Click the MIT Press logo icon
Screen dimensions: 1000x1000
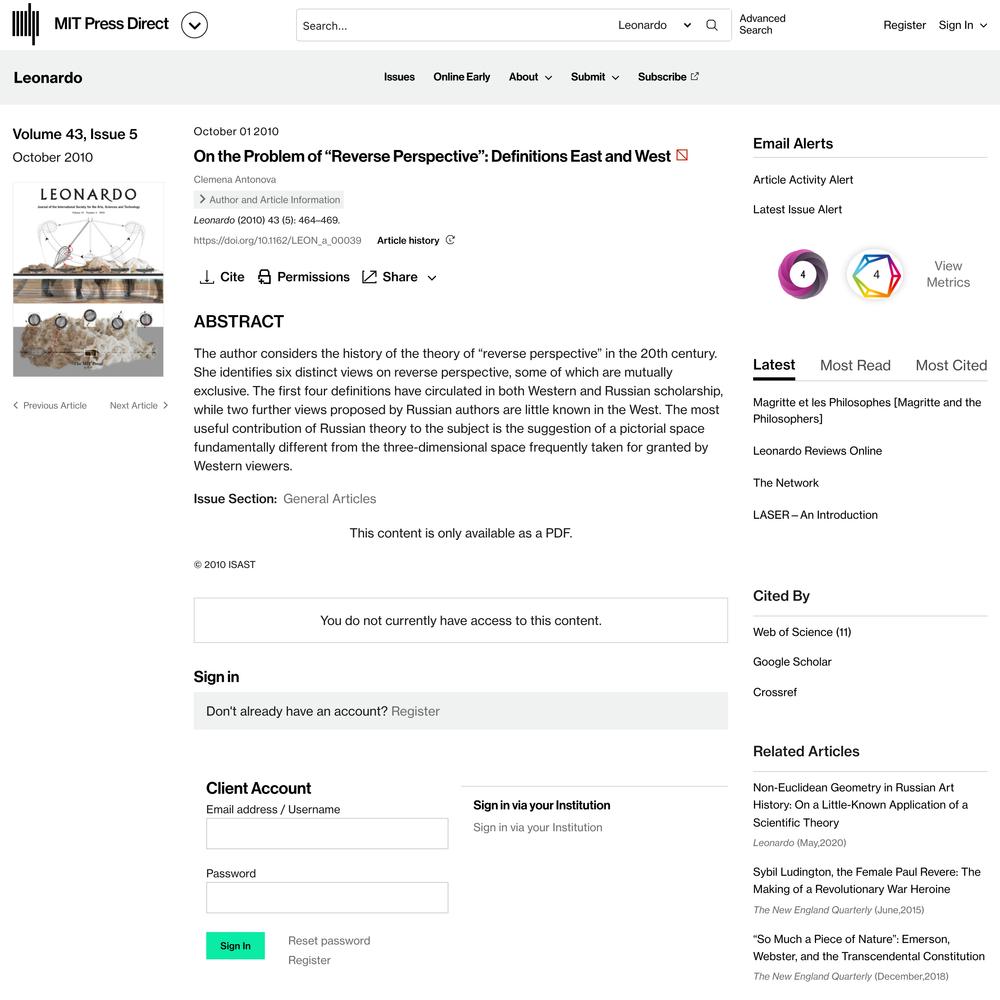26,24
